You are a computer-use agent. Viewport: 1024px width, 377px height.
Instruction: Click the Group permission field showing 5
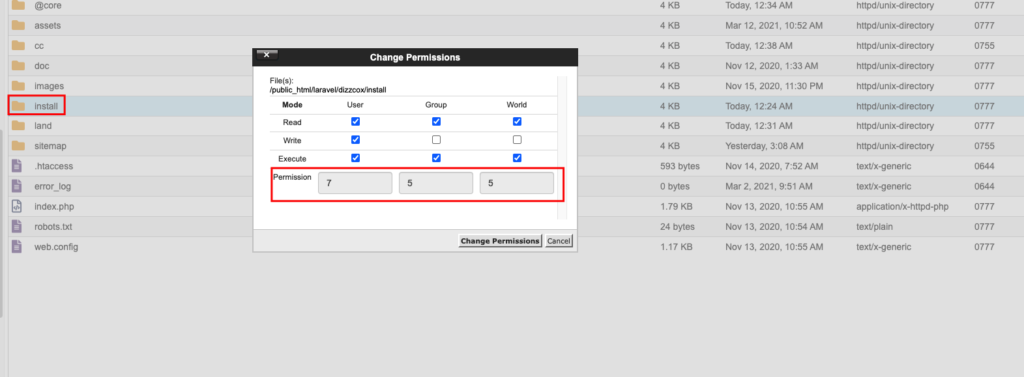pyautogui.click(x=436, y=184)
